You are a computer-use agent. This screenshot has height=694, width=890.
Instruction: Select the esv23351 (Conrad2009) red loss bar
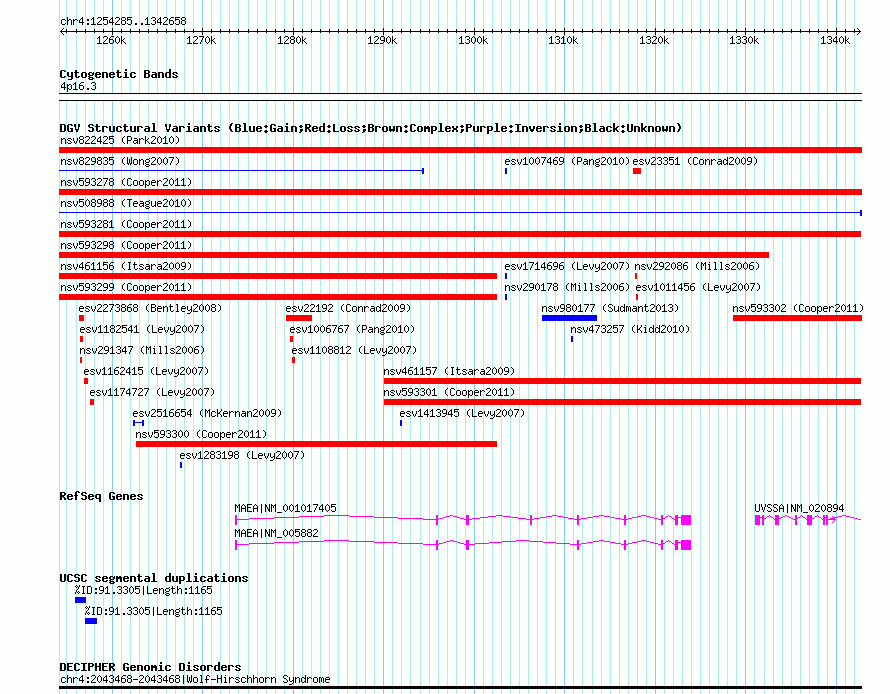[x=637, y=171]
